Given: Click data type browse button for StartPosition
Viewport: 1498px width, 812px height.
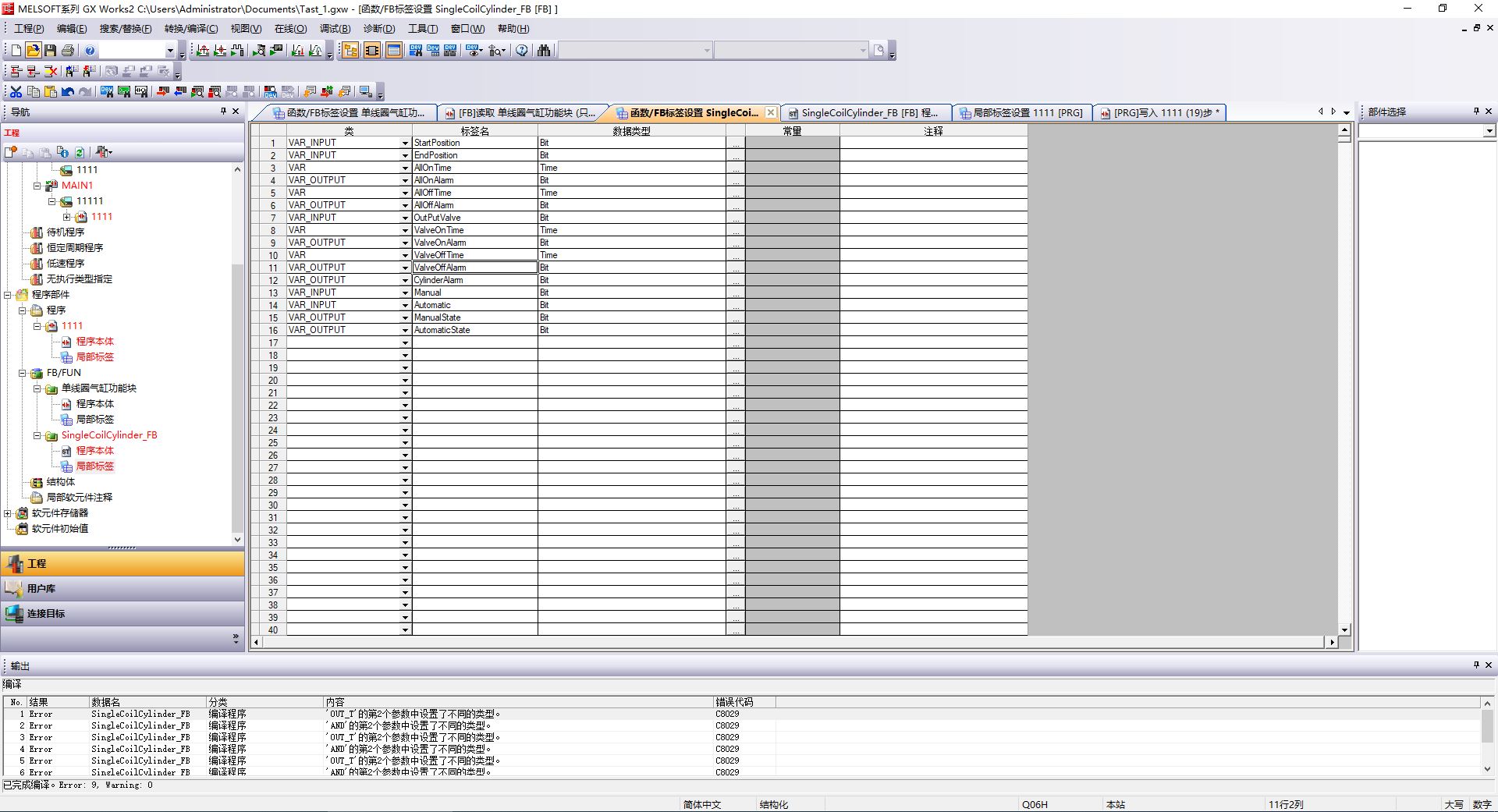Looking at the screenshot, I should (735, 144).
